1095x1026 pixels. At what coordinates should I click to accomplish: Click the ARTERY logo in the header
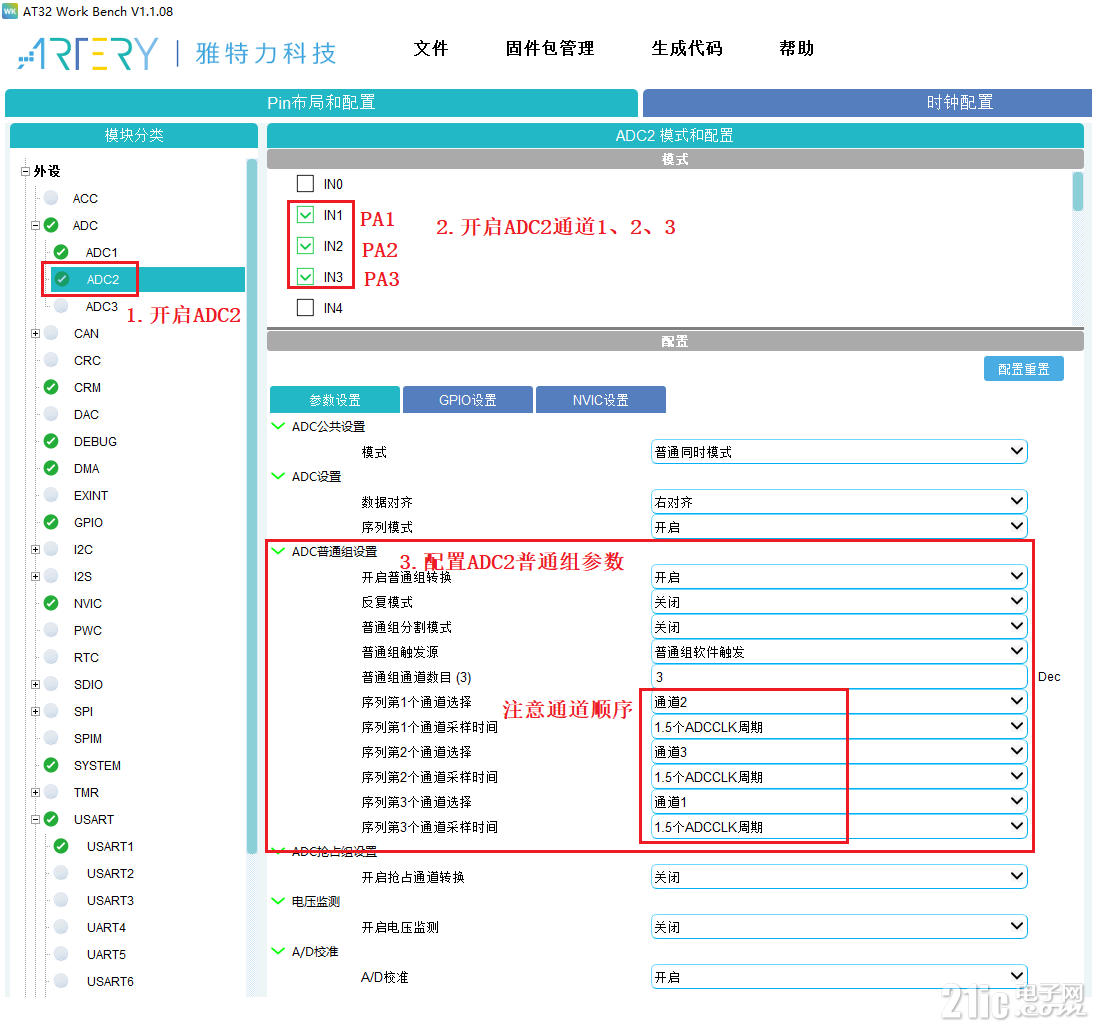(89, 53)
